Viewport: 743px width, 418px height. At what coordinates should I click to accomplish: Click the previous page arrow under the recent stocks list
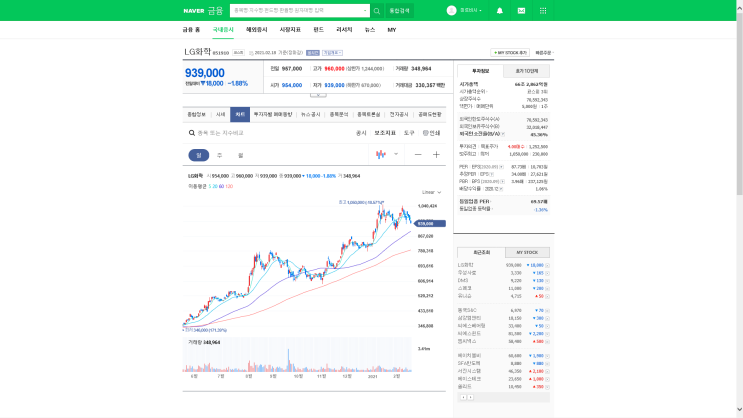pos(463,397)
